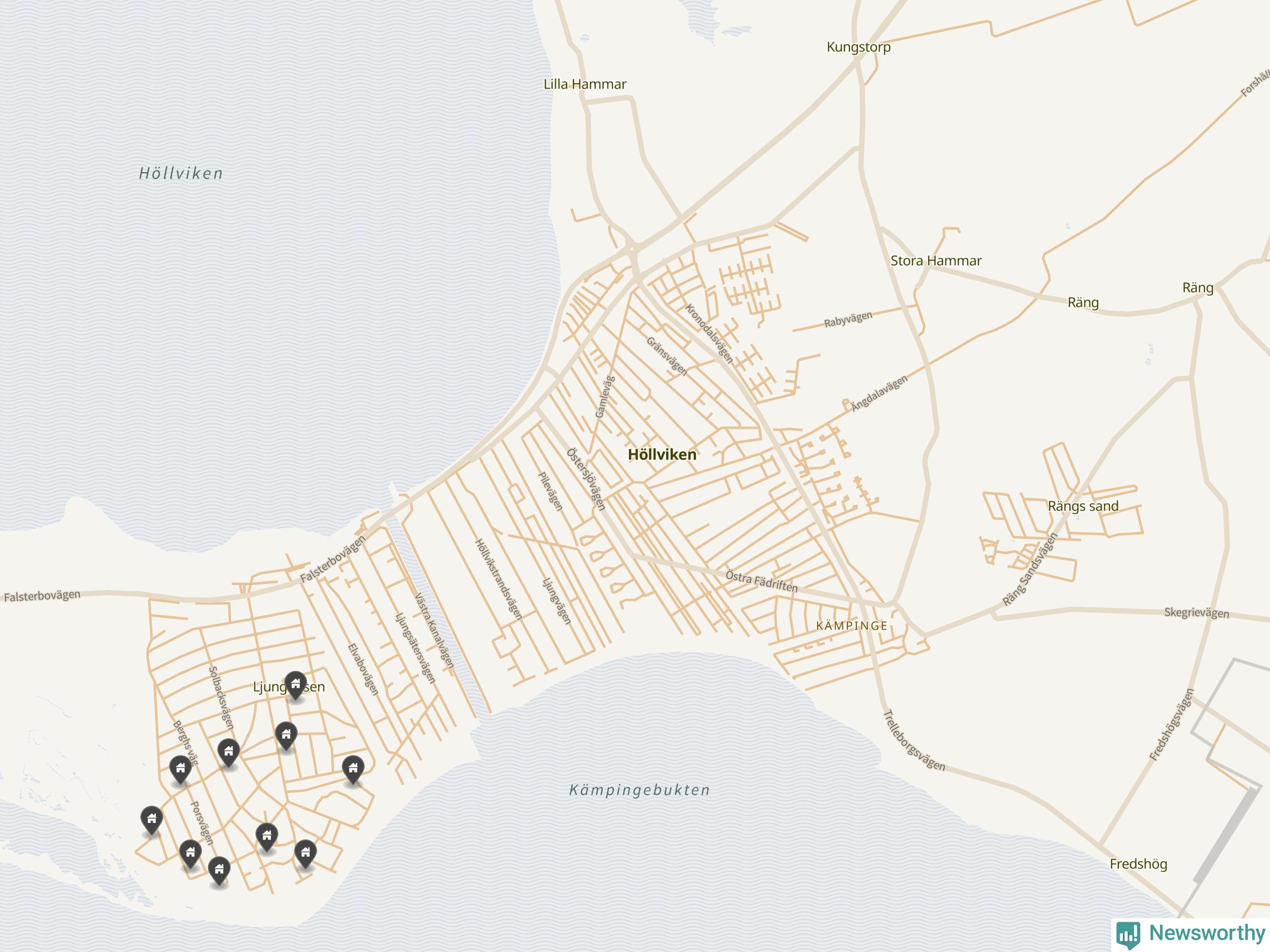Click the house marker covering the Ljunghusen label
The height and width of the screenshot is (952, 1270).
296,684
